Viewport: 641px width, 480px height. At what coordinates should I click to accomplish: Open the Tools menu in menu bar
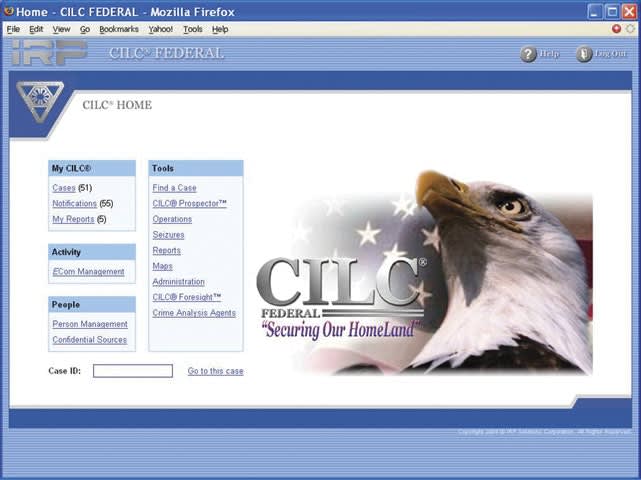pyautogui.click(x=193, y=29)
